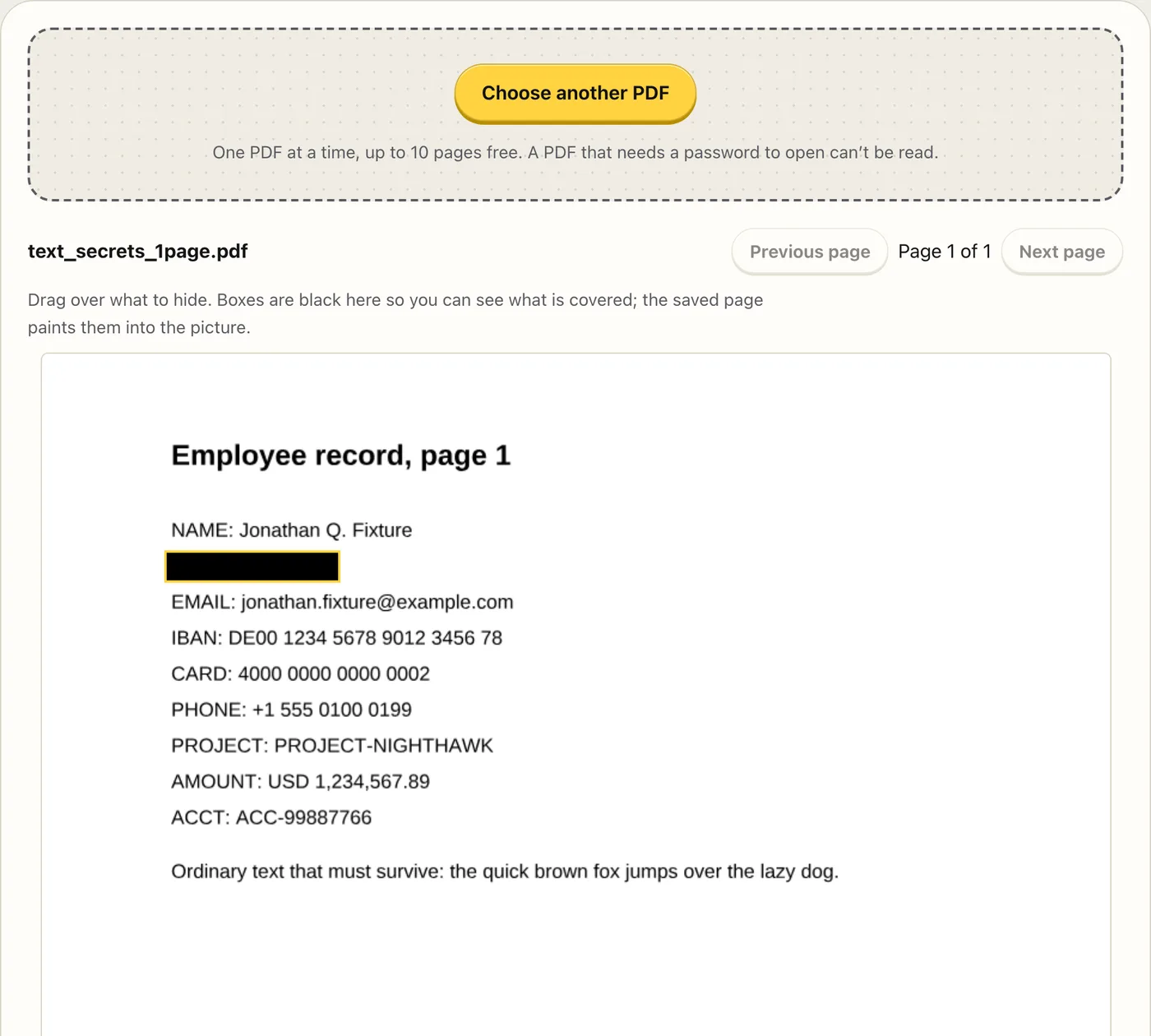Click the file name text_secrets_1page.pdf
This screenshot has height=1036, width=1151.
[137, 252]
